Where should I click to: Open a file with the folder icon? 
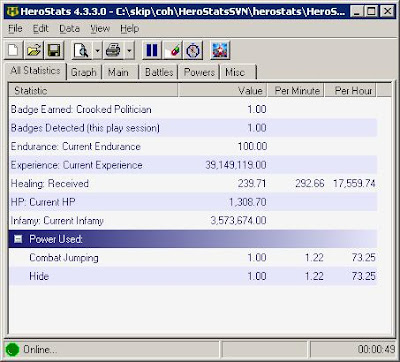click(34, 50)
